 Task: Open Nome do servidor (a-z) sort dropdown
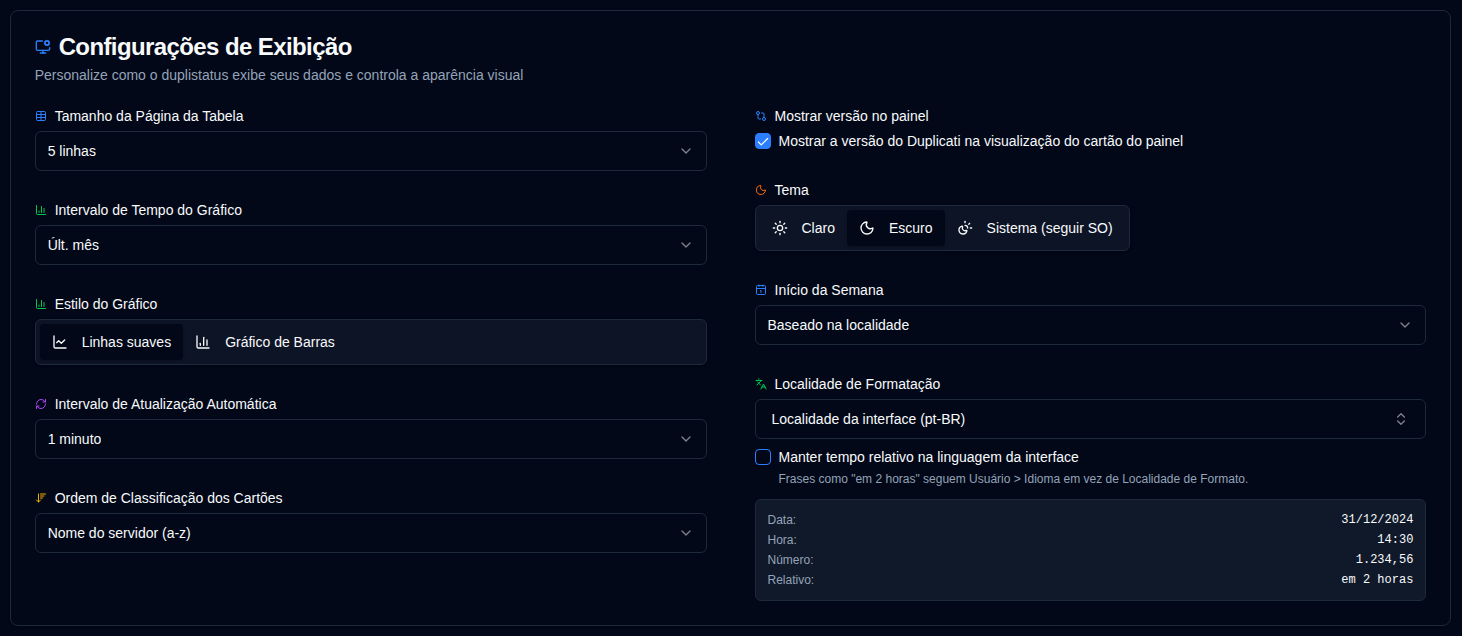[371, 533]
